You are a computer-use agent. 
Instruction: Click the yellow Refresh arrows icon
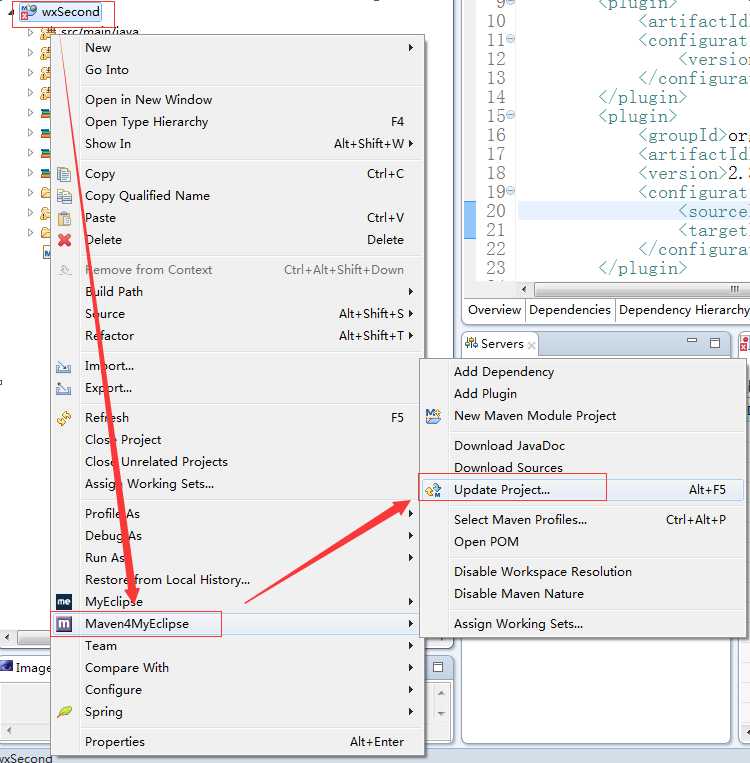tap(64, 418)
